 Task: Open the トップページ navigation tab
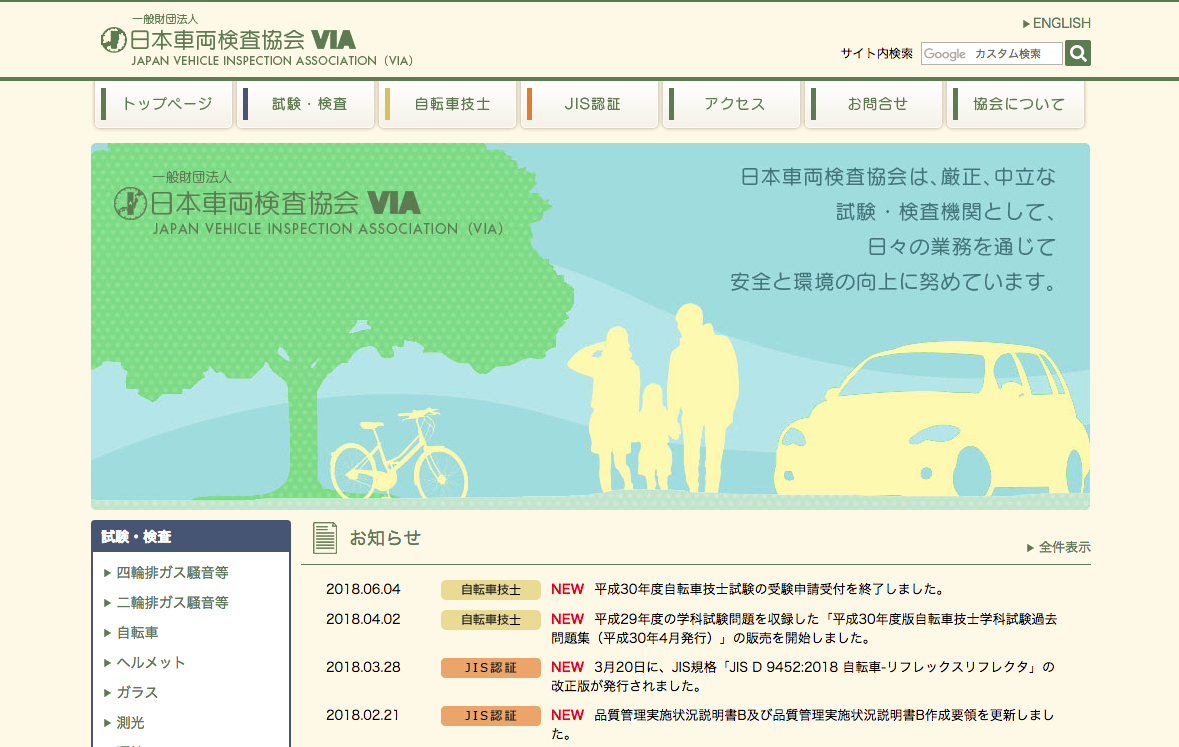tap(165, 104)
